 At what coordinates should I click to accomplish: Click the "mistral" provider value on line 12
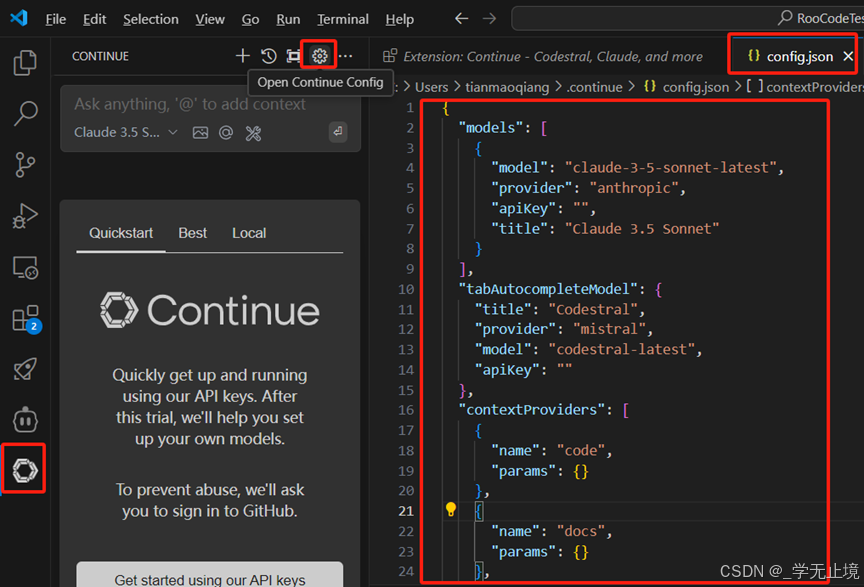tap(609, 329)
